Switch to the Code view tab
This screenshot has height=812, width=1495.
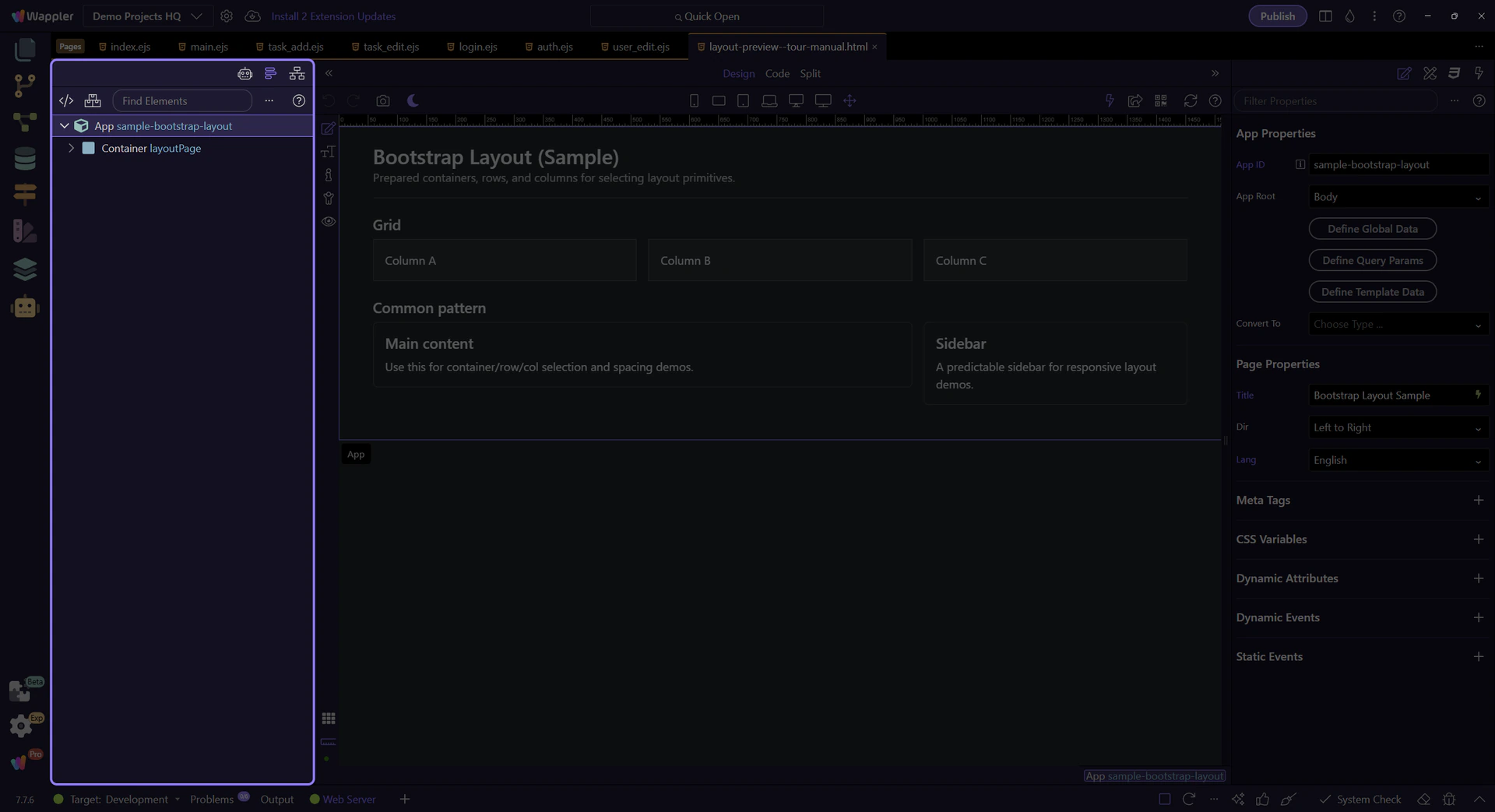coord(776,74)
